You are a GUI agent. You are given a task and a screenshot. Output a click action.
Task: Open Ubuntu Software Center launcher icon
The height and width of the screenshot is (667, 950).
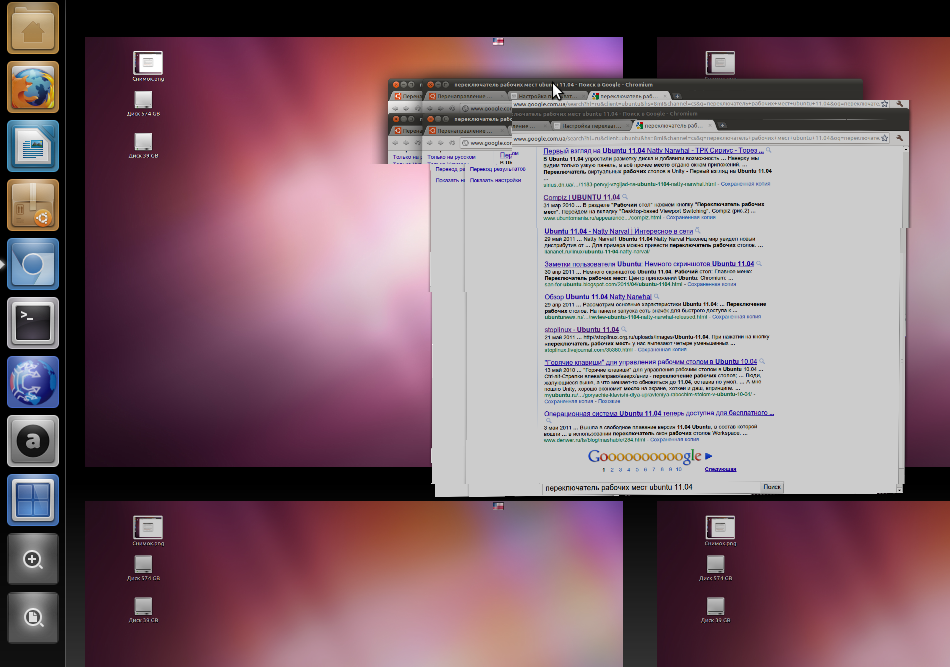(34, 205)
